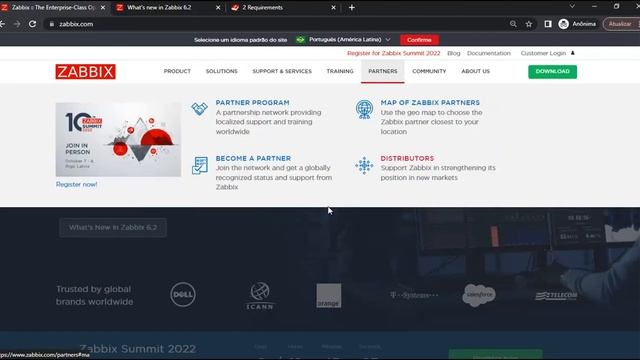Screen dimensions: 640x360
Task: Click the red Confirme button
Action: pos(419,40)
